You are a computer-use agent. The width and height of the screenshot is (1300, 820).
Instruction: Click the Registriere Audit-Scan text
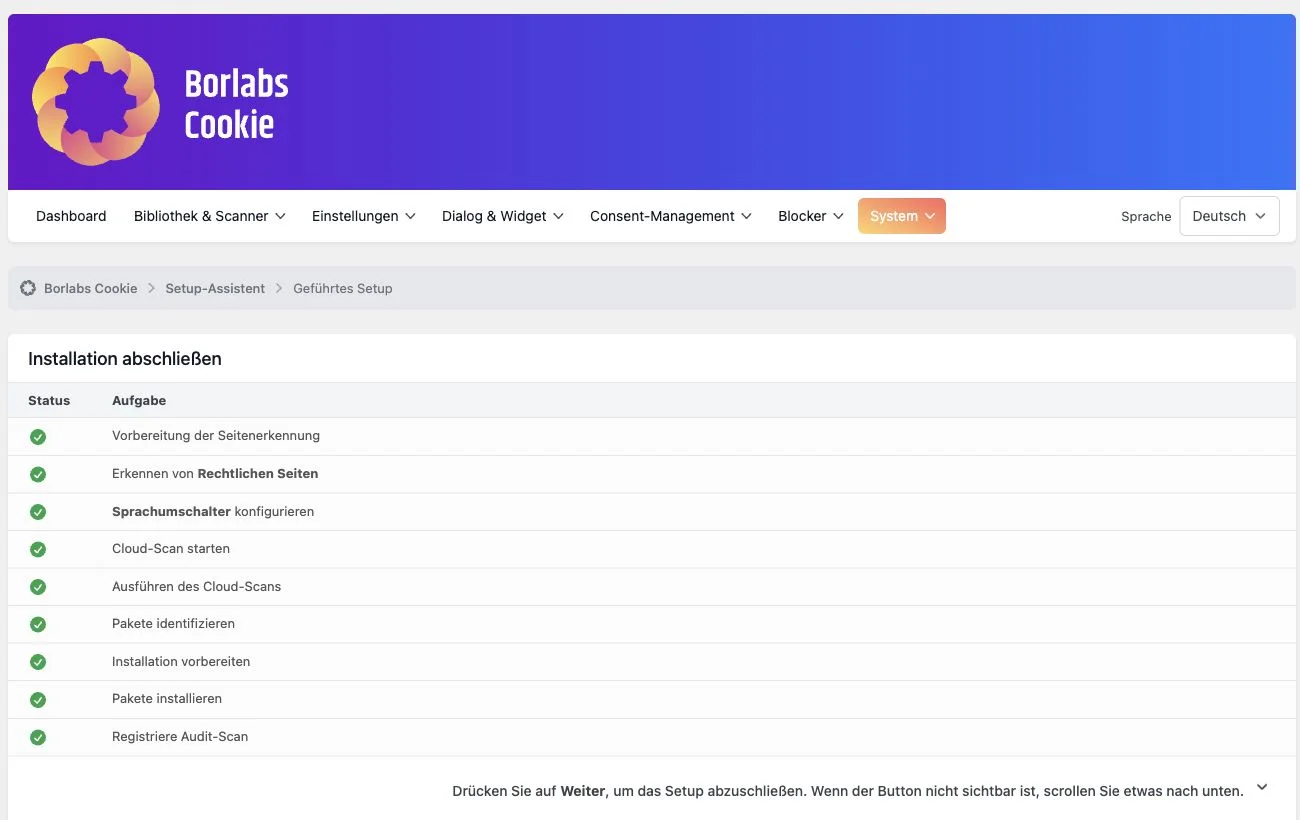(180, 736)
